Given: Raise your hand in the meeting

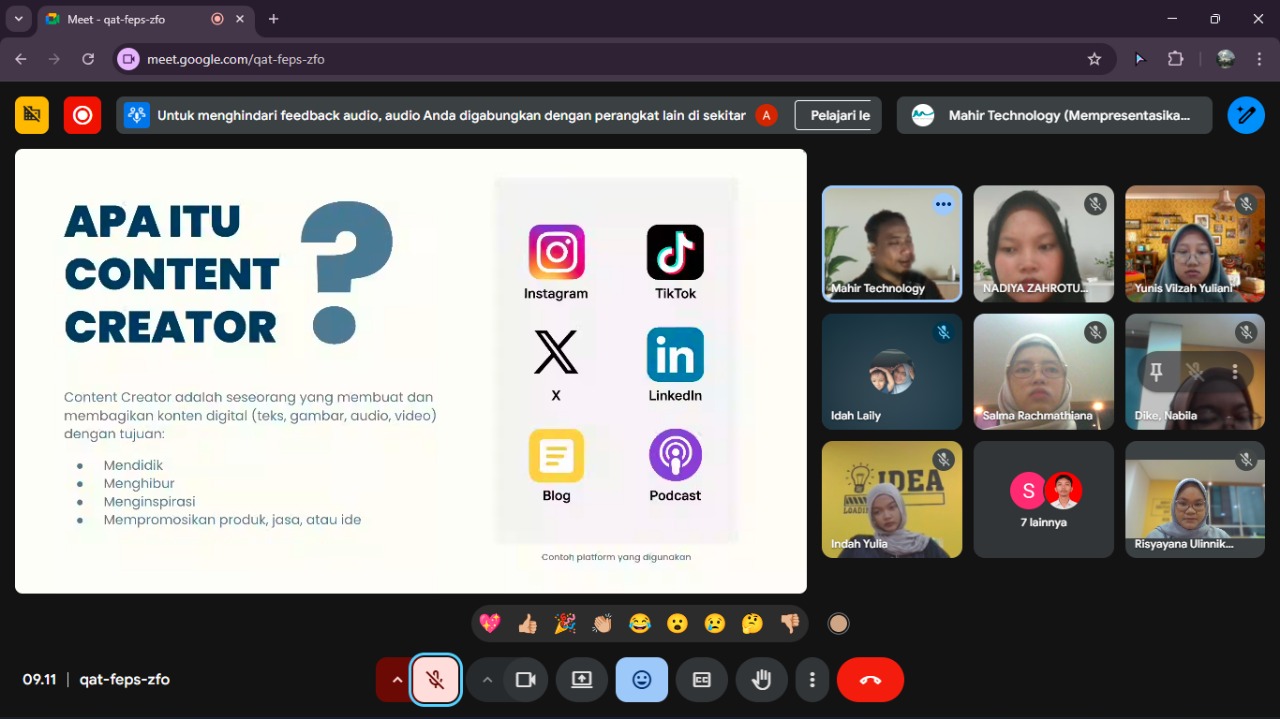Looking at the screenshot, I should tap(762, 680).
